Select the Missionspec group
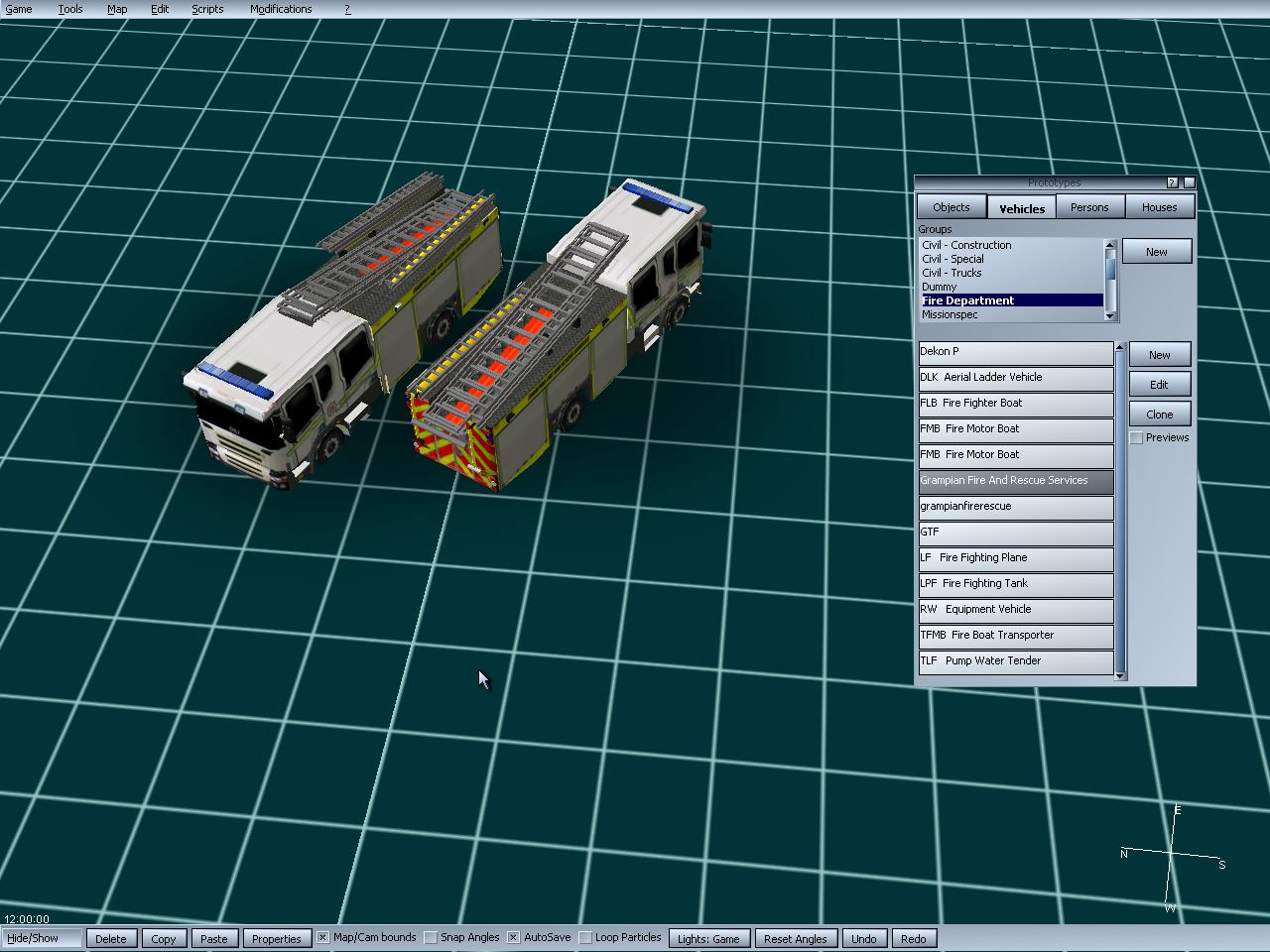 [1011, 314]
